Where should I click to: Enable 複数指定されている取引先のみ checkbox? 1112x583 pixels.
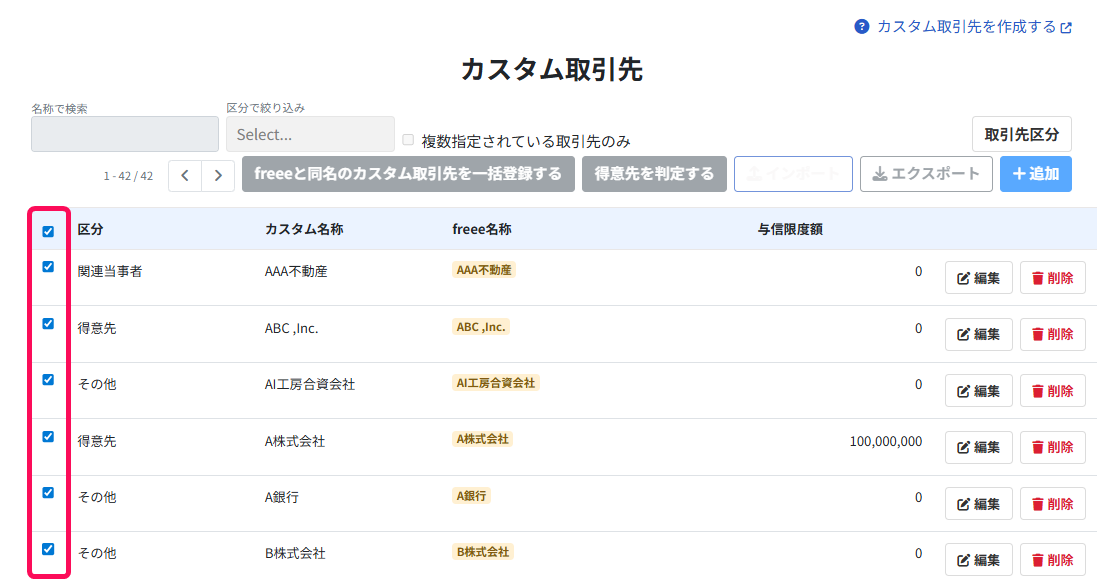(x=408, y=140)
